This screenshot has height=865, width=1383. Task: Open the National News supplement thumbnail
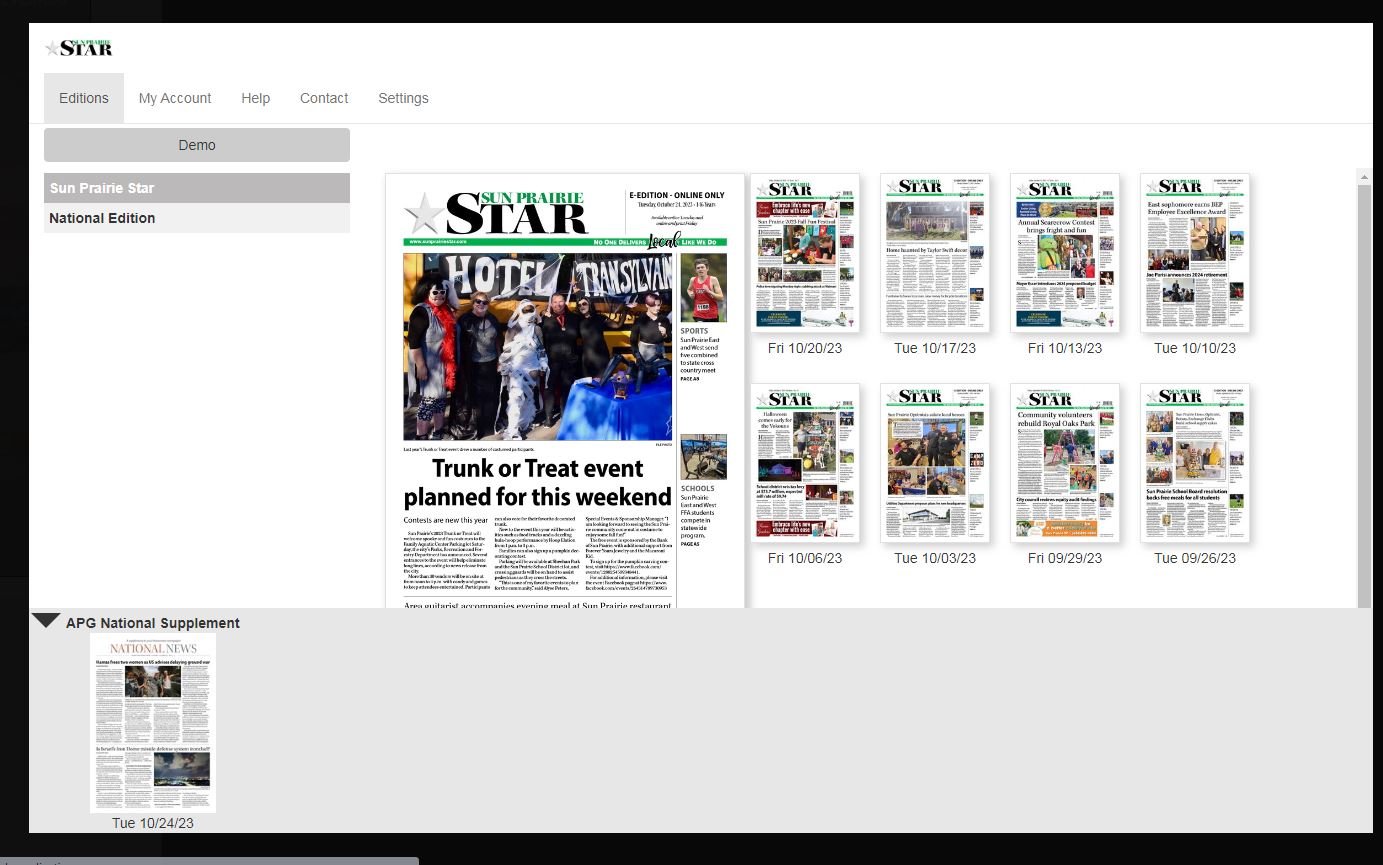click(x=153, y=722)
